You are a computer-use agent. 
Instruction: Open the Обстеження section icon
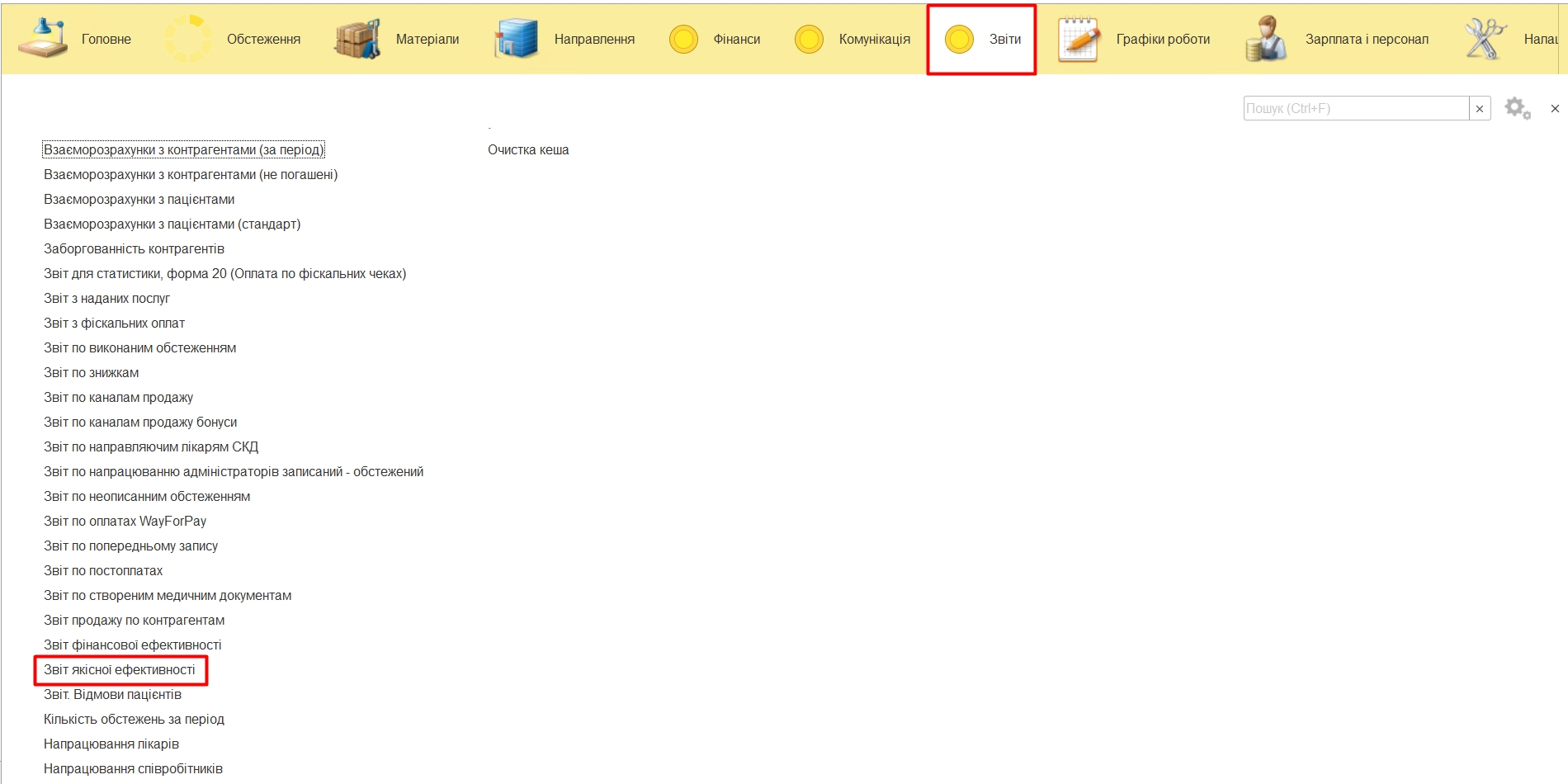188,39
